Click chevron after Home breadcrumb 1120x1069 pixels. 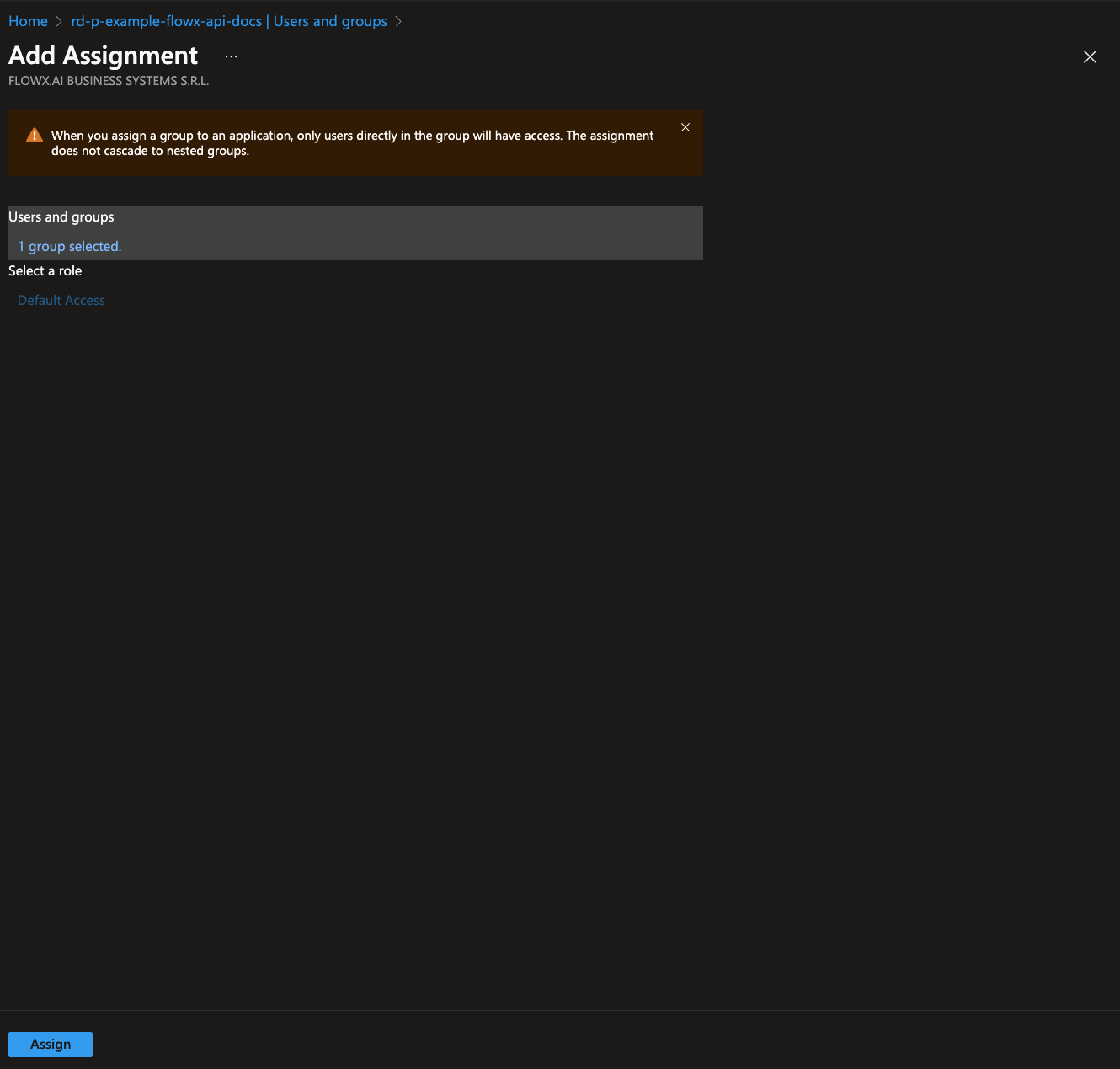point(59,21)
